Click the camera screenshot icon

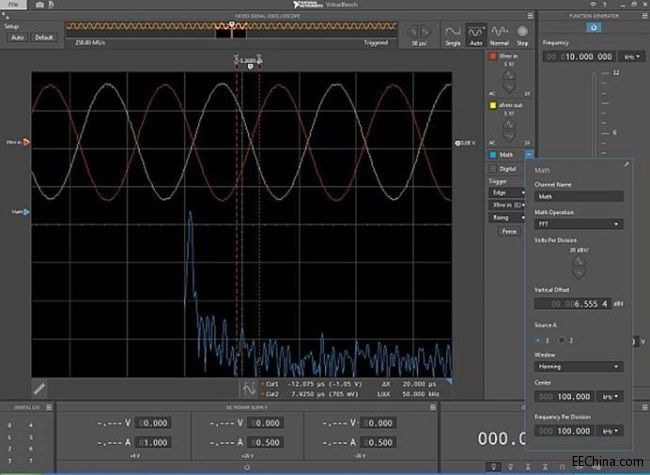click(39, 5)
